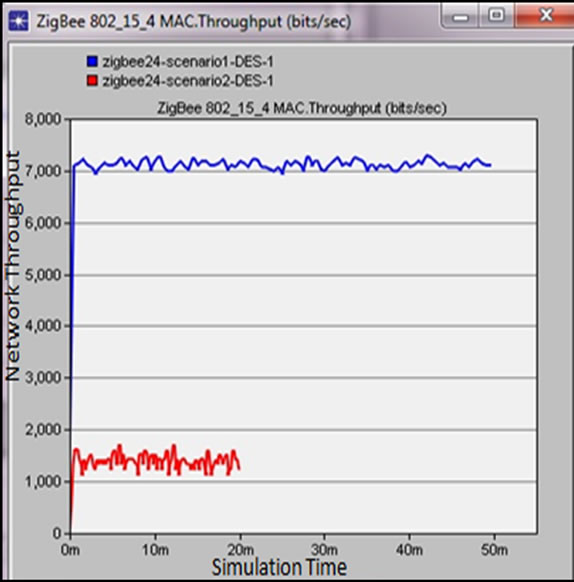Click the blue scenario1 legend swatch
Viewport: 574px width, 582px height.
pyautogui.click(x=92, y=61)
